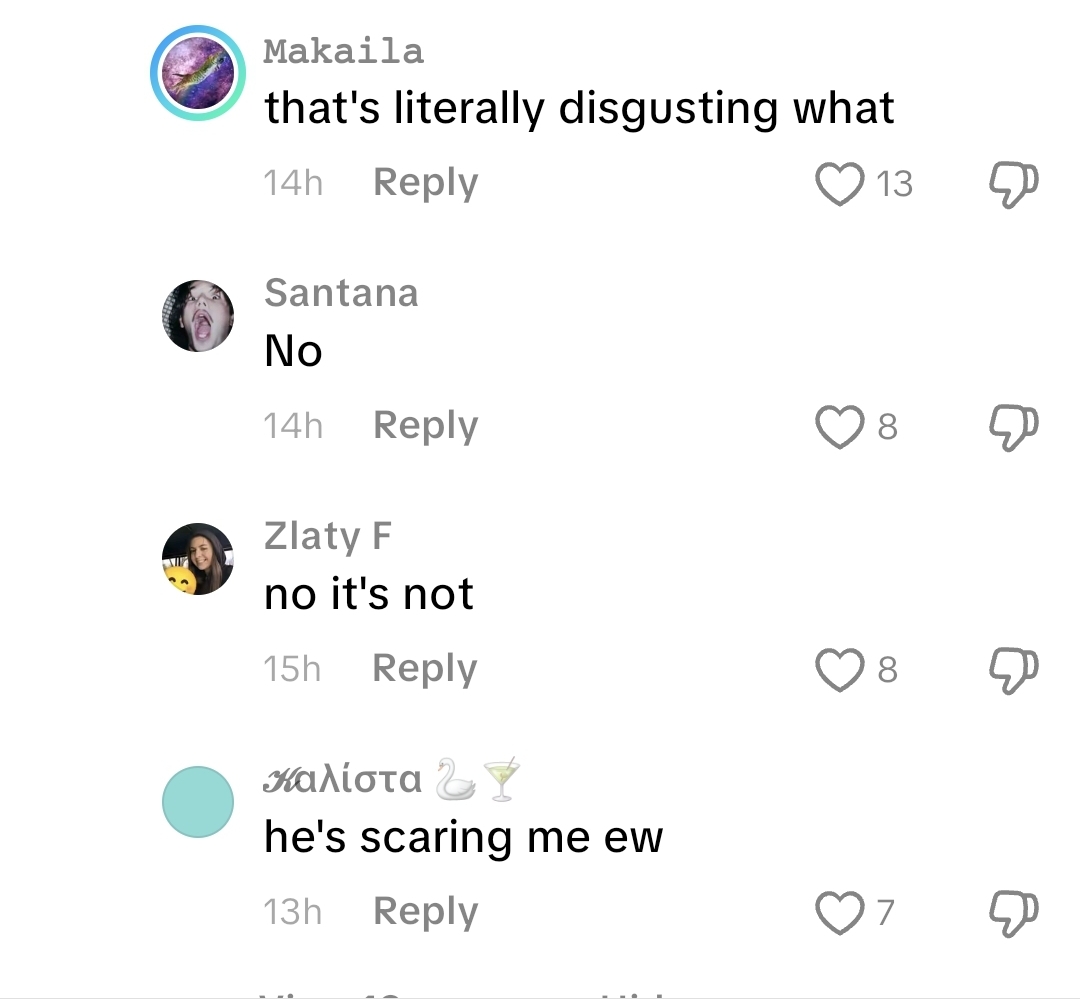This screenshot has height=1001, width=1080.
Task: Open the Makaila username link
Action: (343, 52)
